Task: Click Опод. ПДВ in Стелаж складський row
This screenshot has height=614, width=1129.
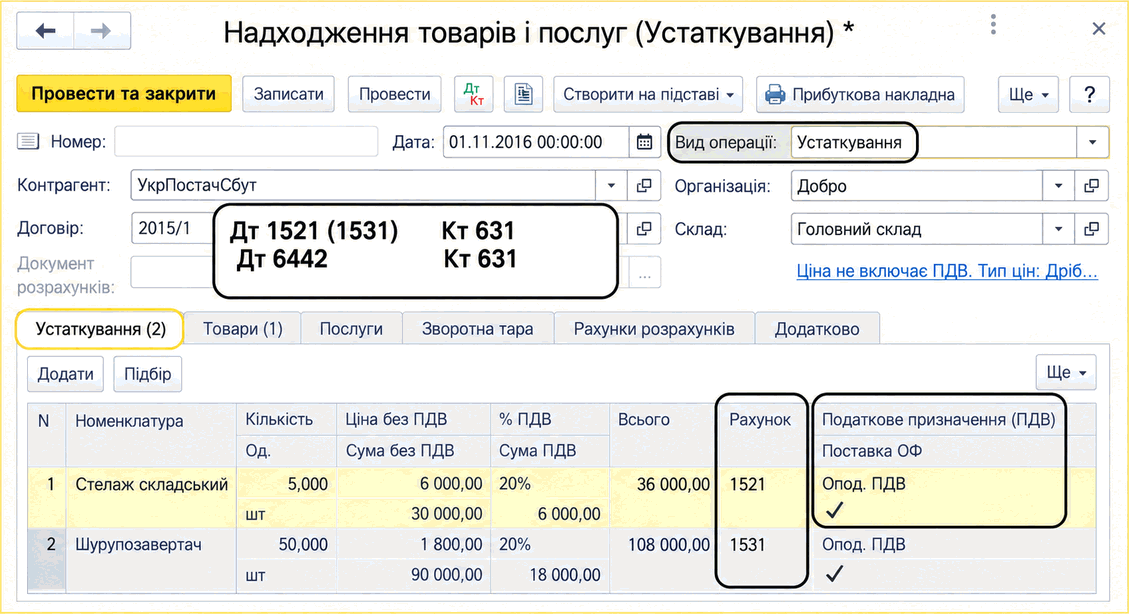Action: point(863,484)
